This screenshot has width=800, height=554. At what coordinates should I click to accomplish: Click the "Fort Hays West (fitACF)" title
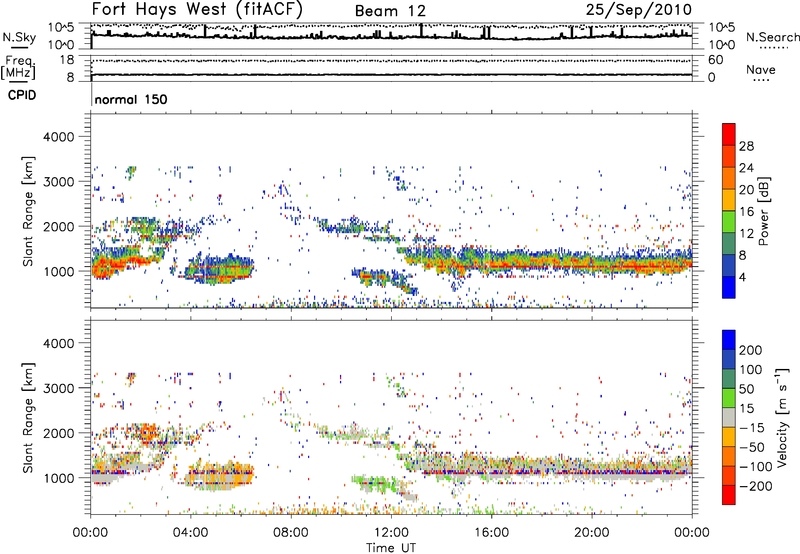tap(197, 9)
